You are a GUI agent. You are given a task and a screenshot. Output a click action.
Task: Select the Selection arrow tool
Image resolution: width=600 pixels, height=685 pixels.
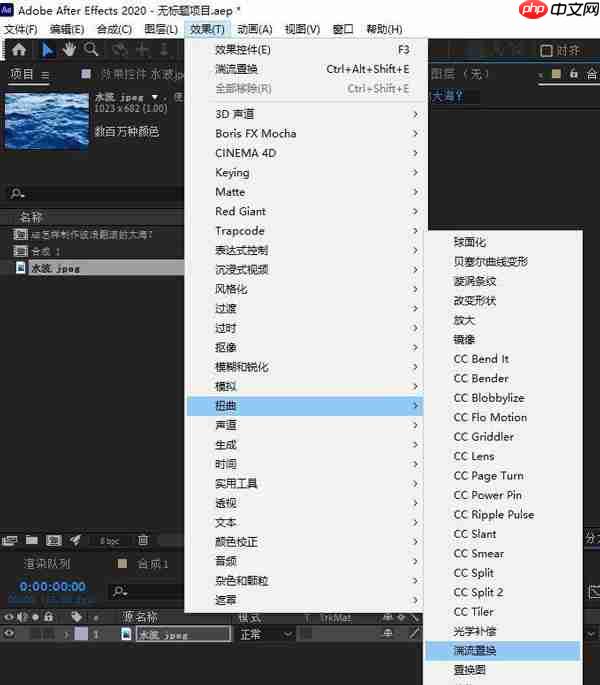pyautogui.click(x=47, y=50)
